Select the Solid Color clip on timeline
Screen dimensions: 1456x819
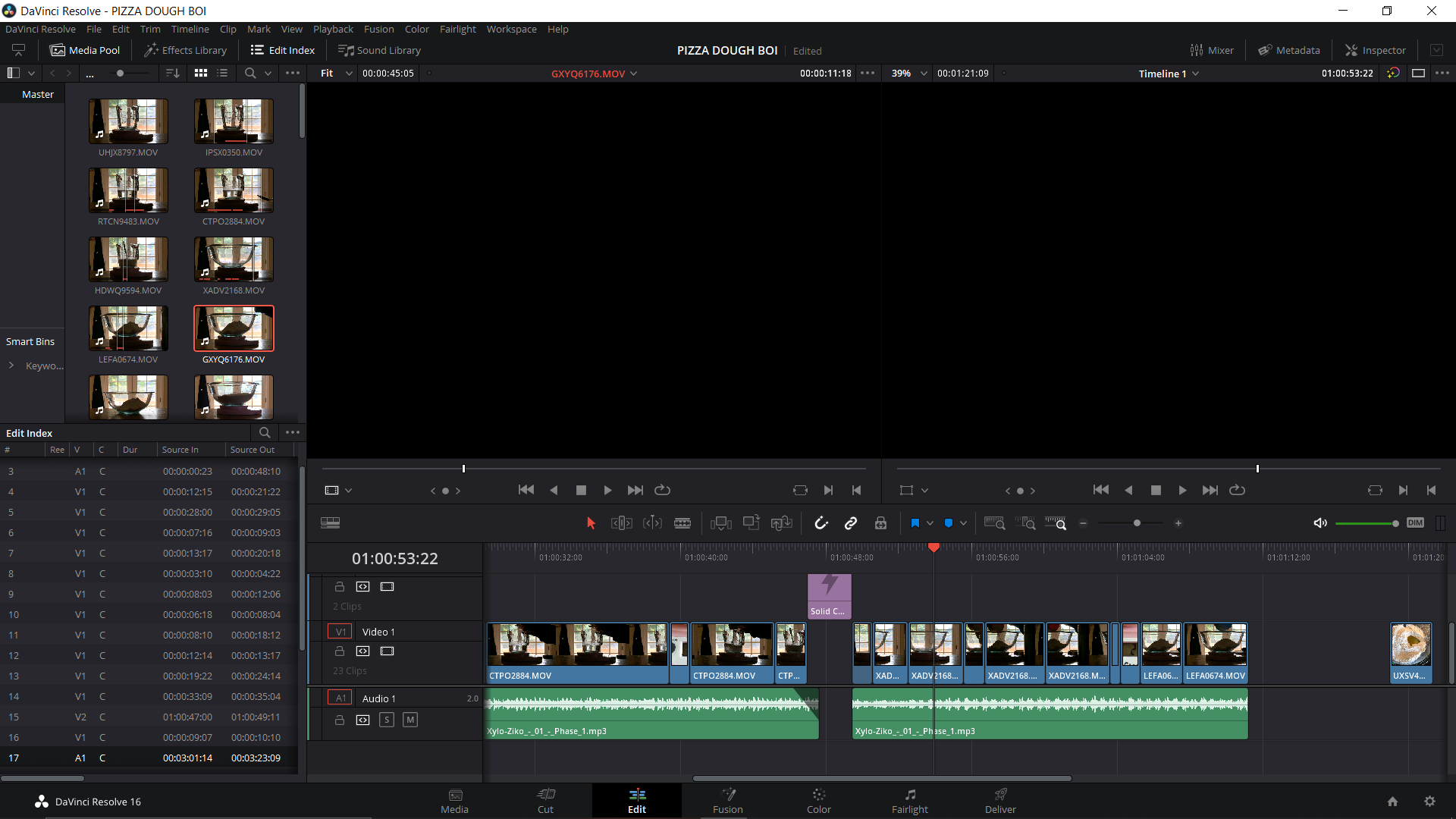[x=830, y=597]
